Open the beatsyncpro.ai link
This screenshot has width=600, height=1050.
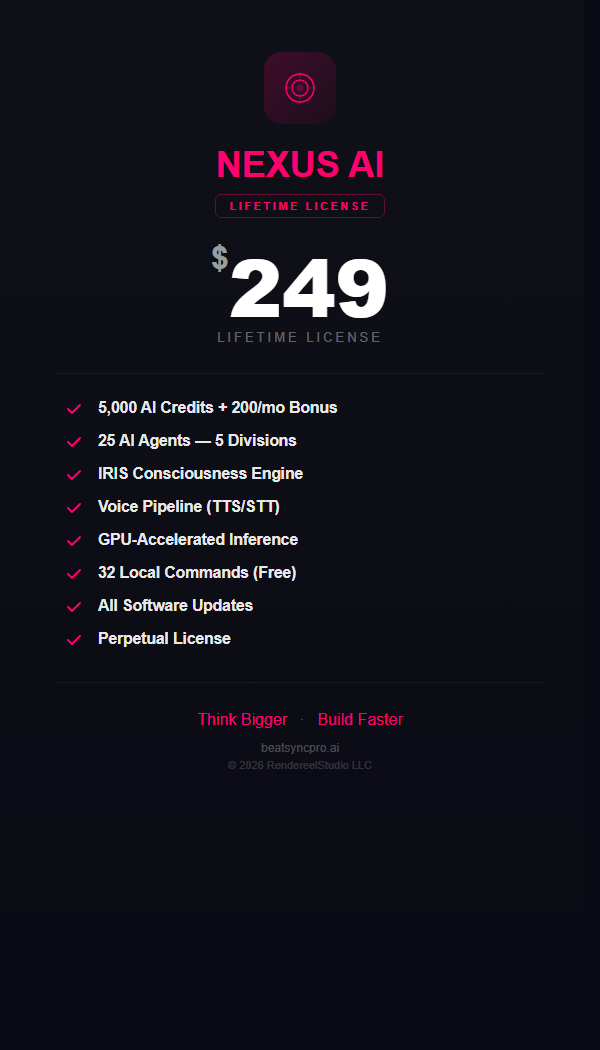coord(300,748)
